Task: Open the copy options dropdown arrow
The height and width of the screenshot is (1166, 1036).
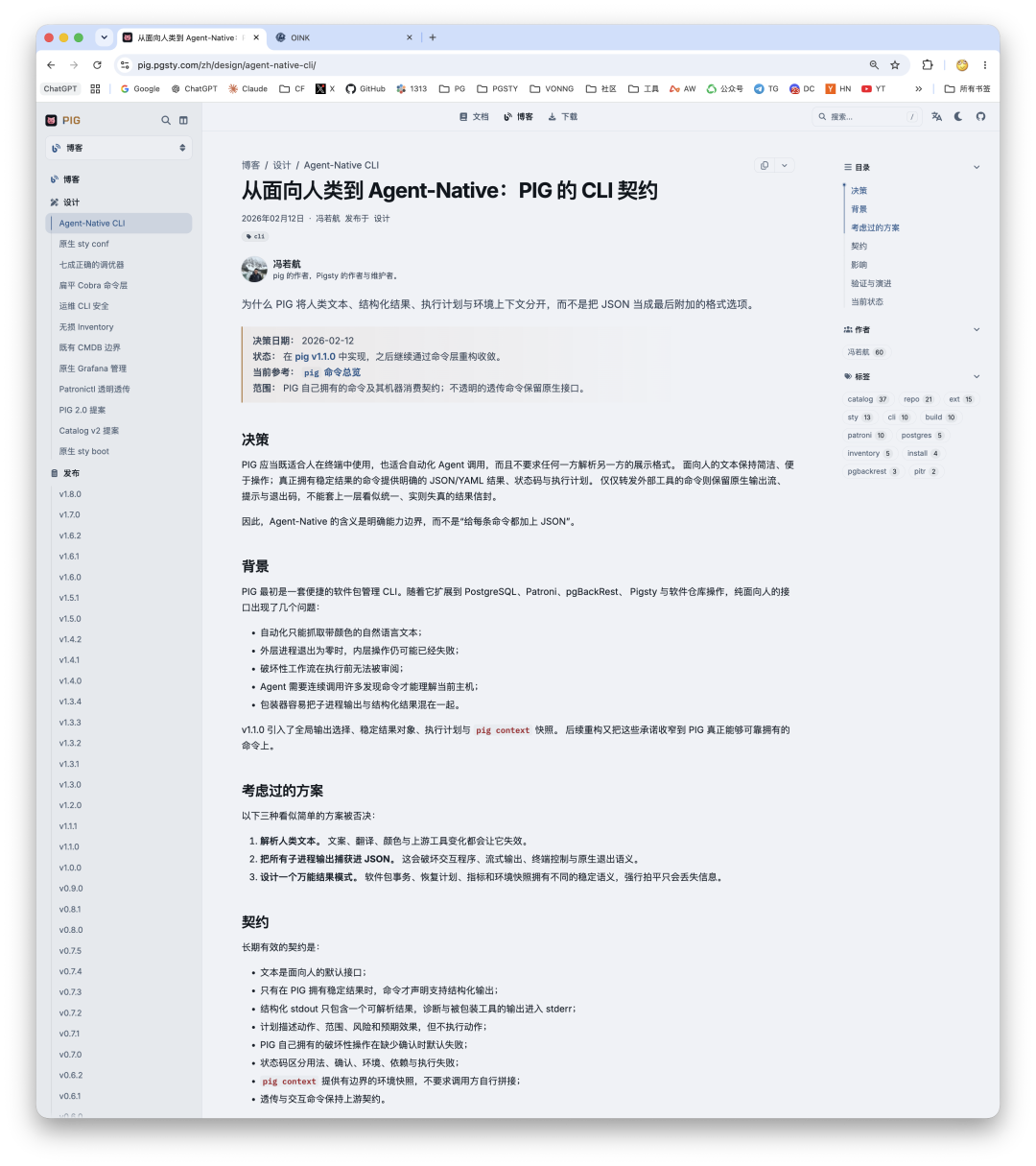Action: [x=785, y=165]
